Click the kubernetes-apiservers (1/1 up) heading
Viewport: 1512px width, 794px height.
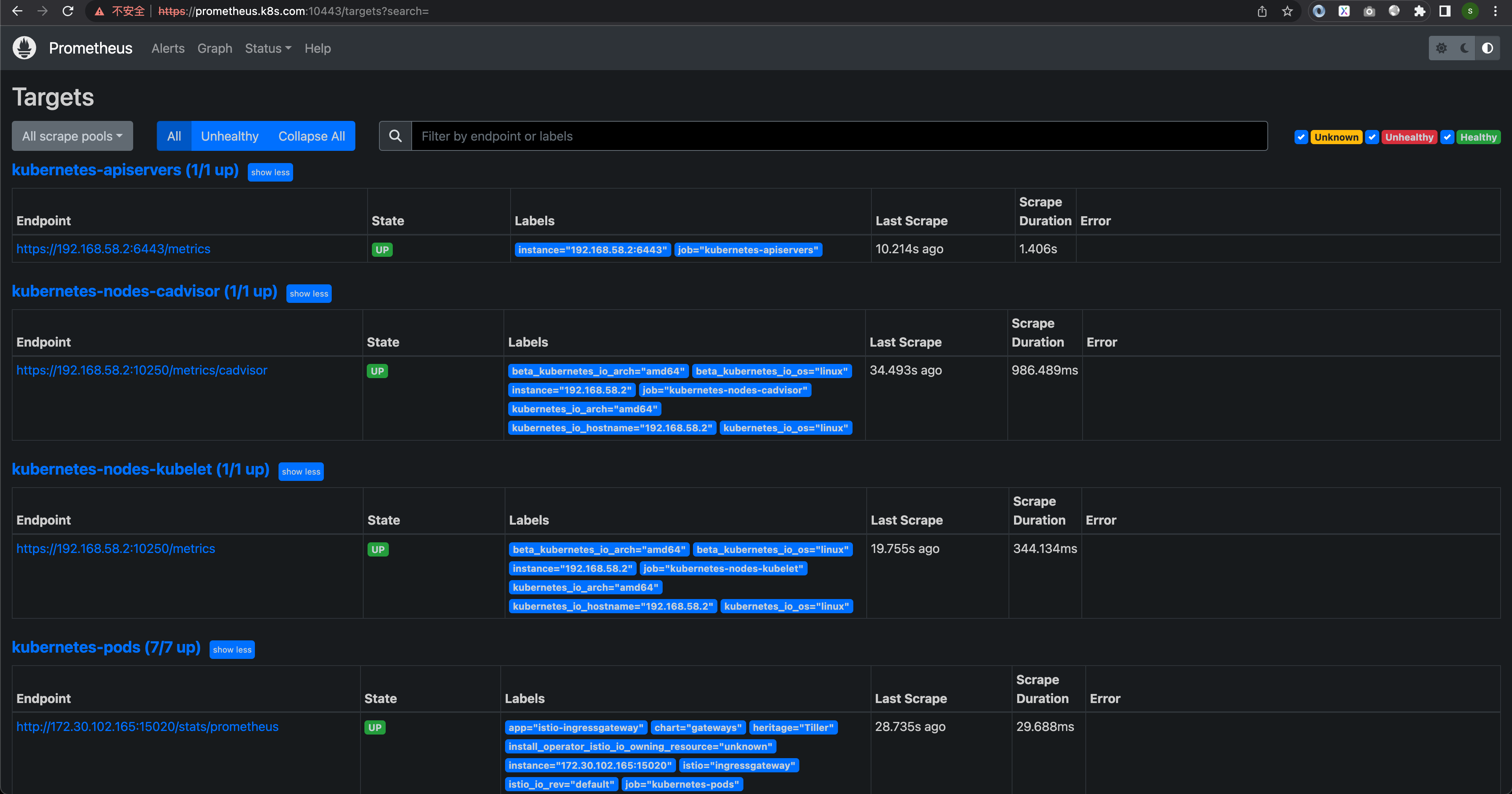[x=125, y=170]
